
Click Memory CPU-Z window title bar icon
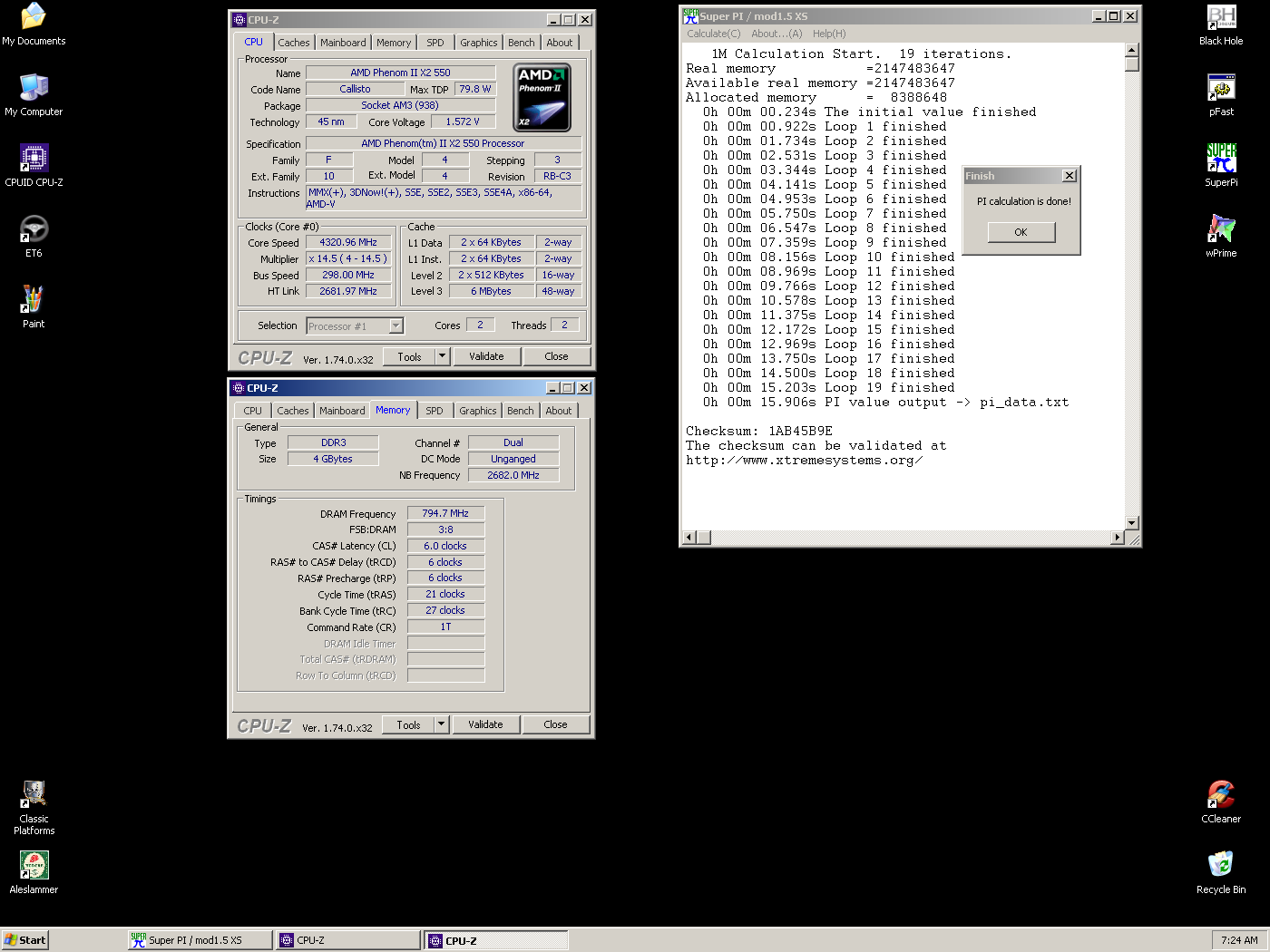(239, 387)
